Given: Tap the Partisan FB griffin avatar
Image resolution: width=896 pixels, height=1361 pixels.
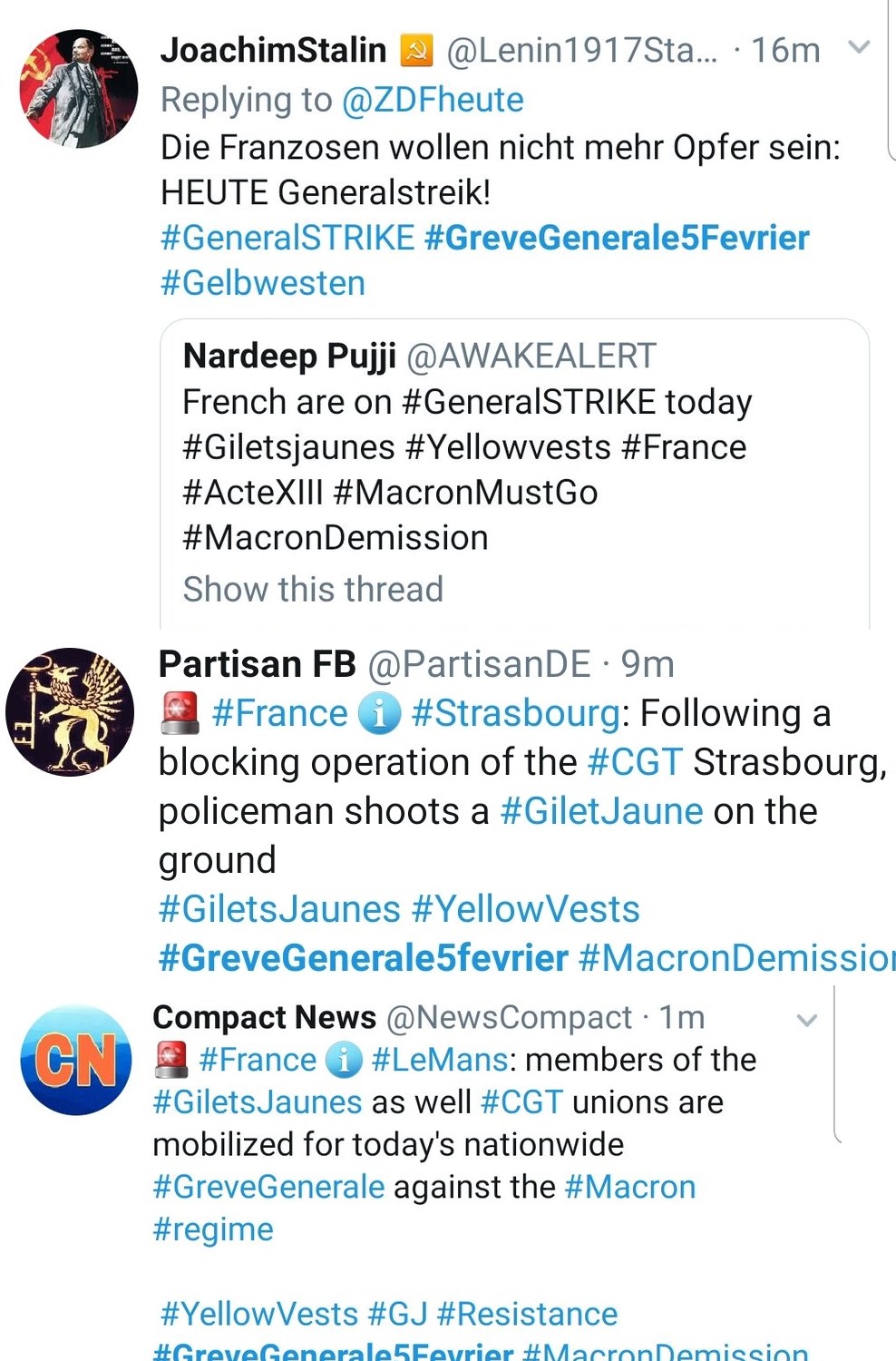Looking at the screenshot, I should point(70,712).
